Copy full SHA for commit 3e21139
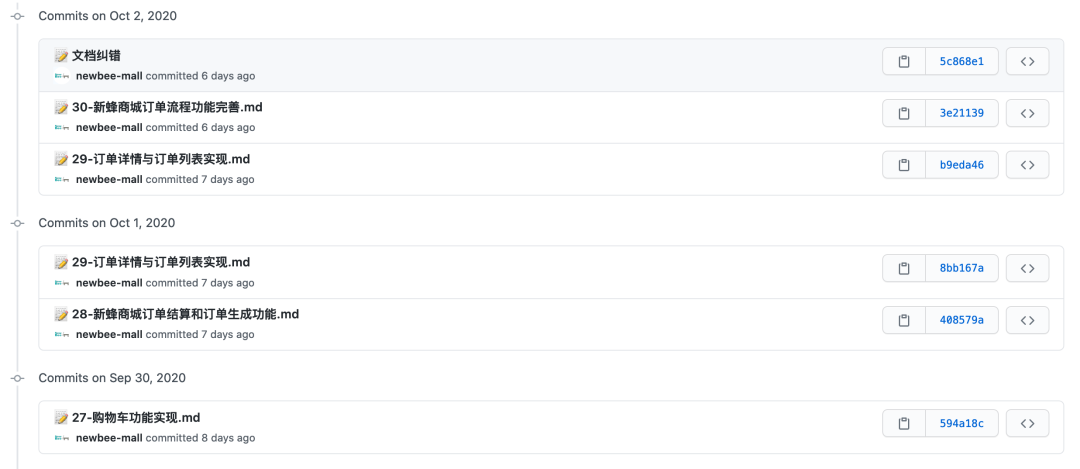 pyautogui.click(x=904, y=113)
